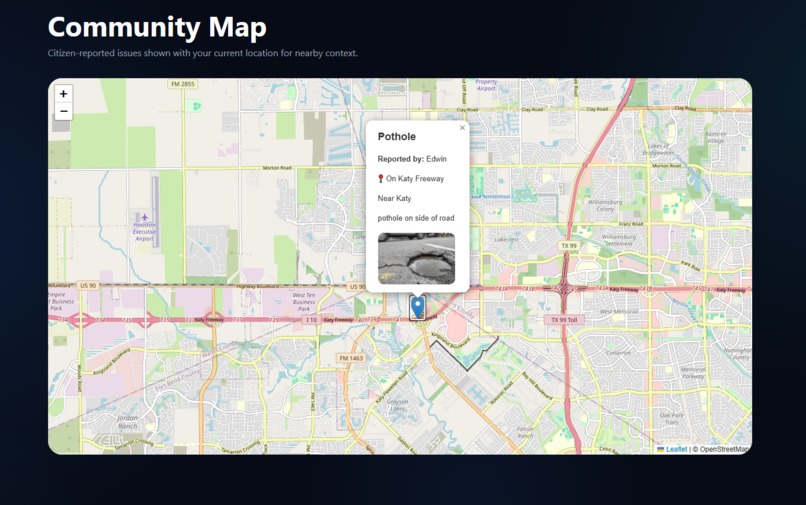Click the Jordan Ranch map label
Screen dimensions: 806x505
click(127, 422)
